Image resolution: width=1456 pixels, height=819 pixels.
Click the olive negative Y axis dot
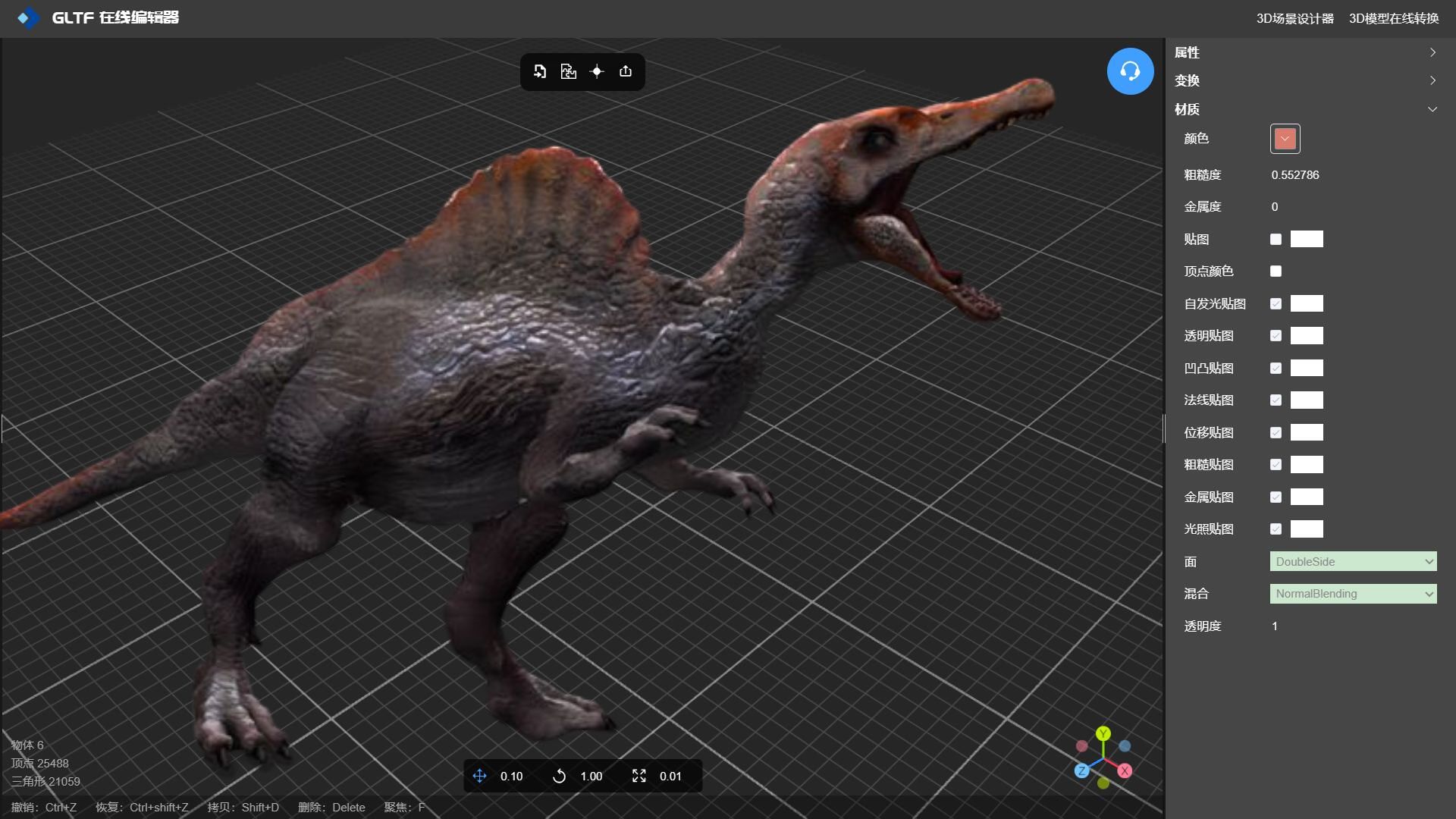click(1103, 783)
